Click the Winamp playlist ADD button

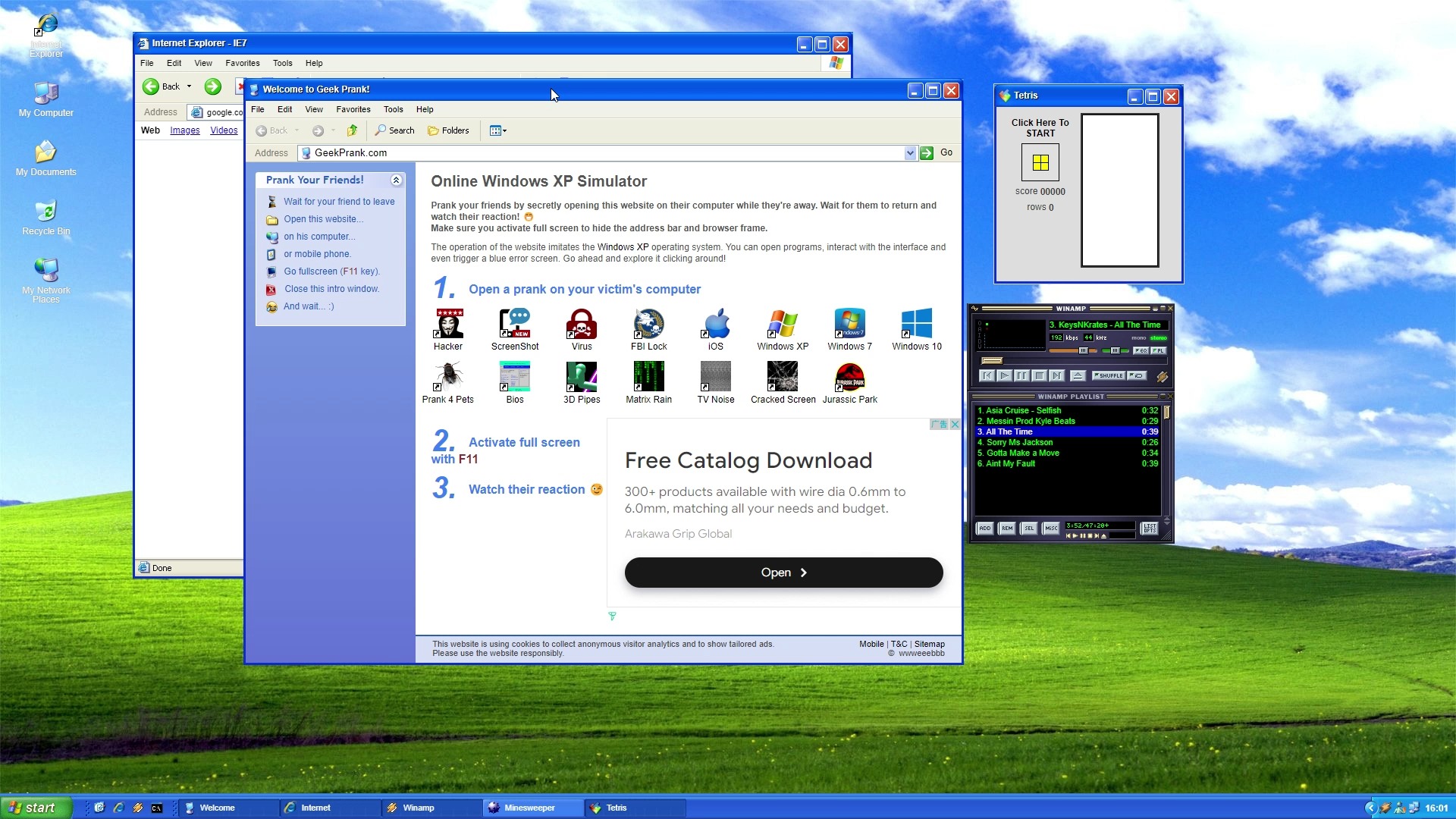[x=984, y=529]
